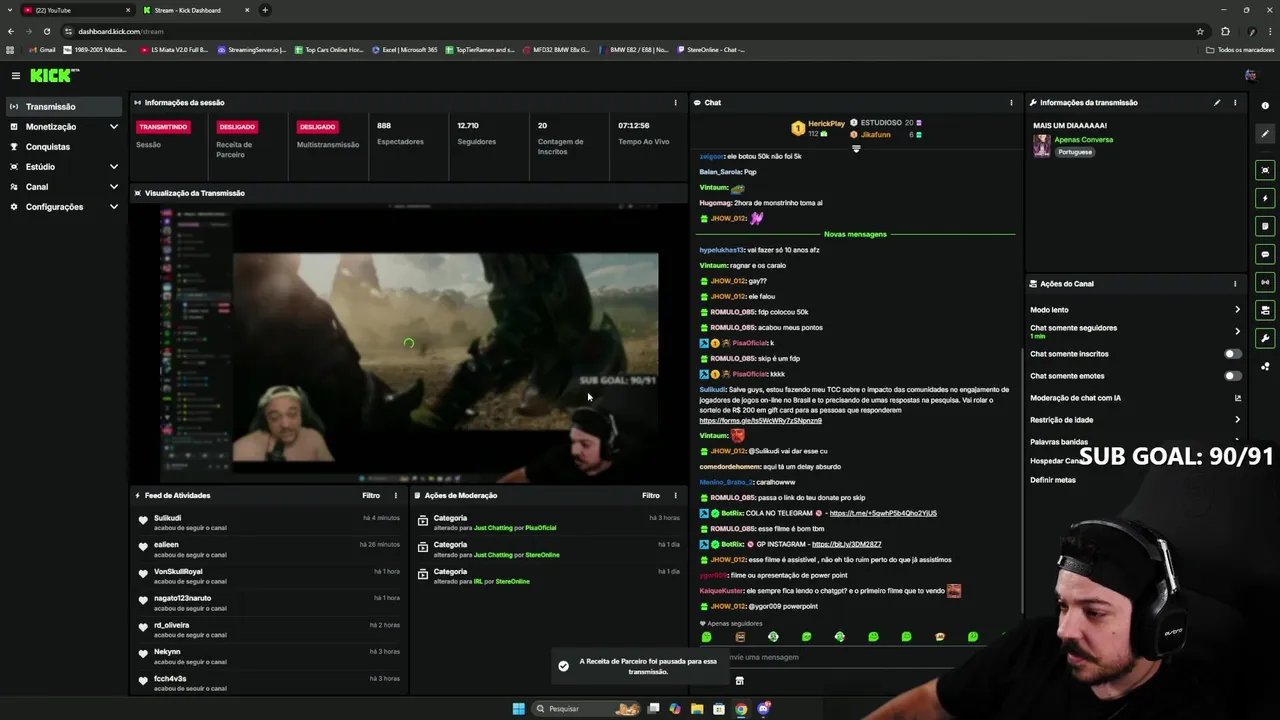
Task: Open Restrição de idade chevron
Action: click(1237, 420)
